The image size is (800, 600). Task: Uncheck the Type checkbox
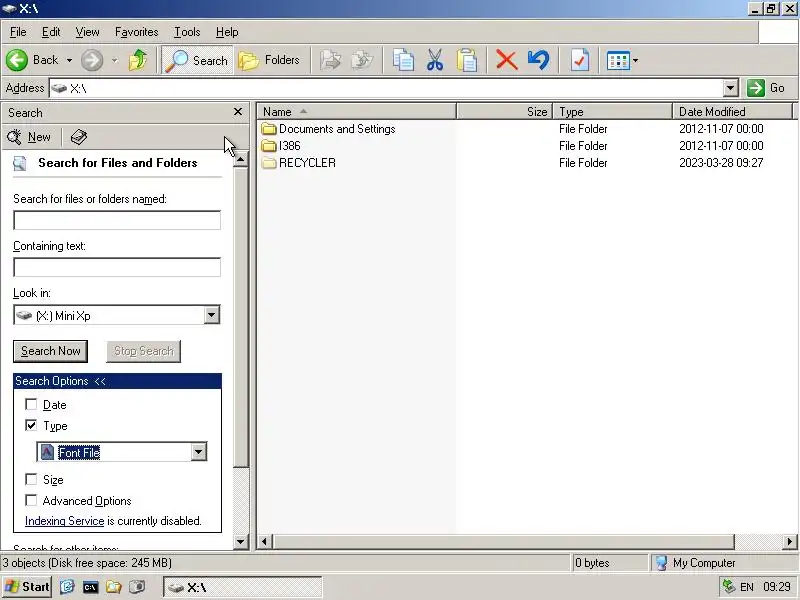point(31,426)
